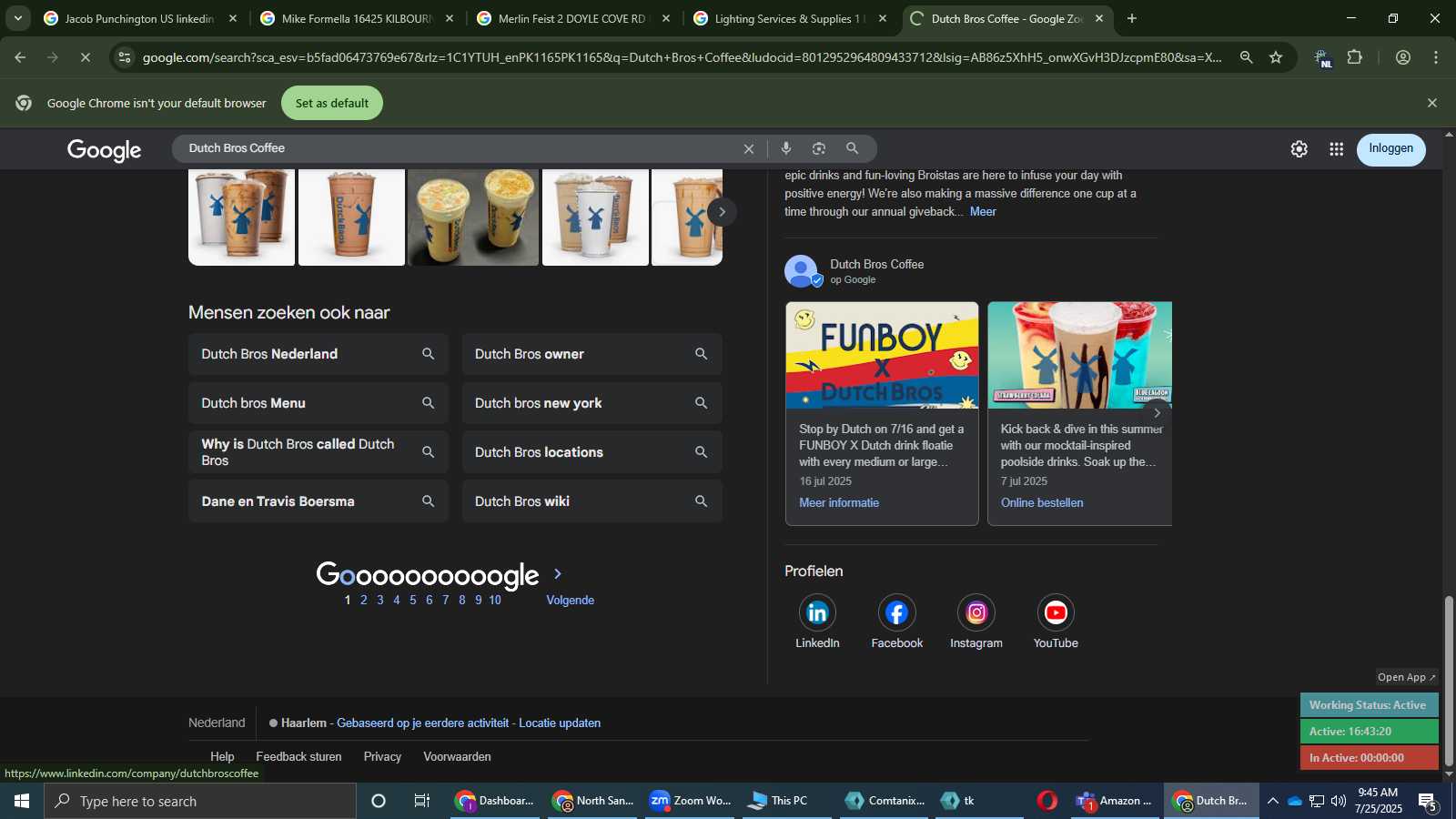Open a new browser tab

pos(1131,18)
